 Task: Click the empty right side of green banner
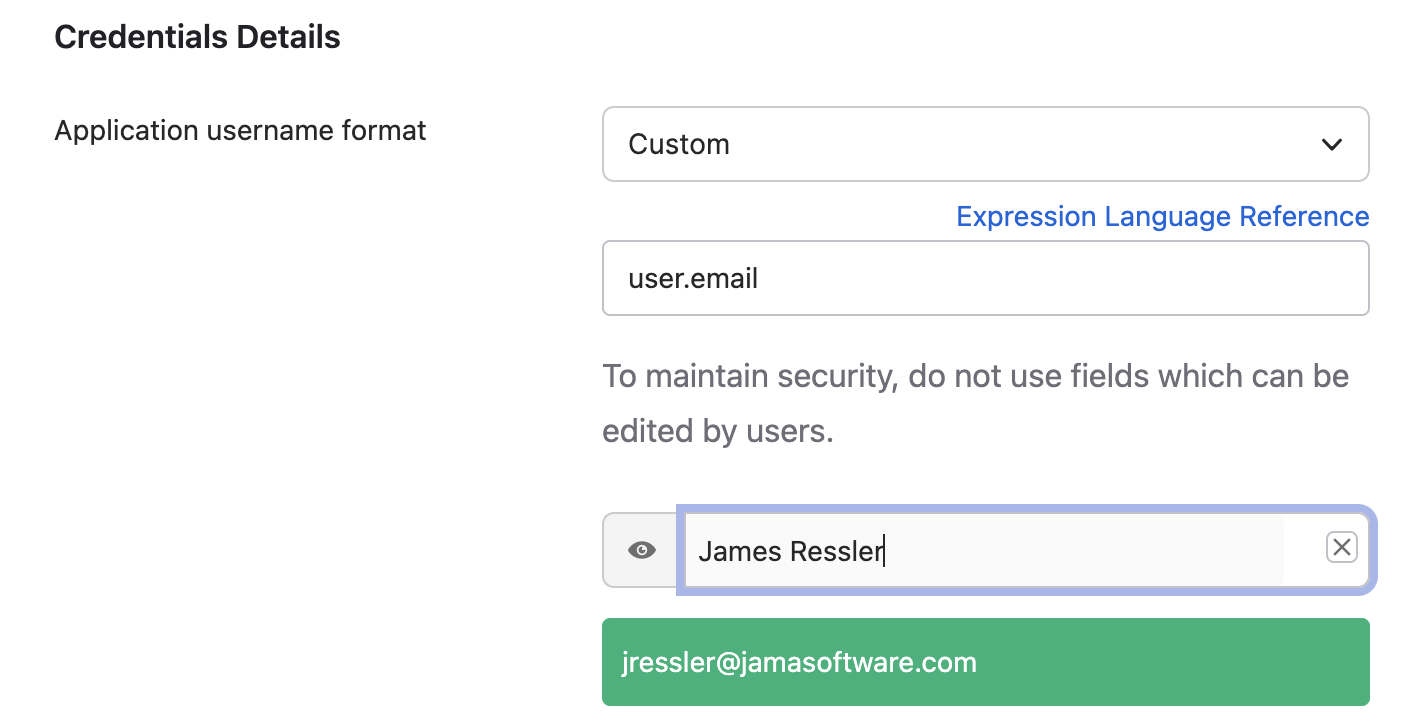click(x=1200, y=662)
